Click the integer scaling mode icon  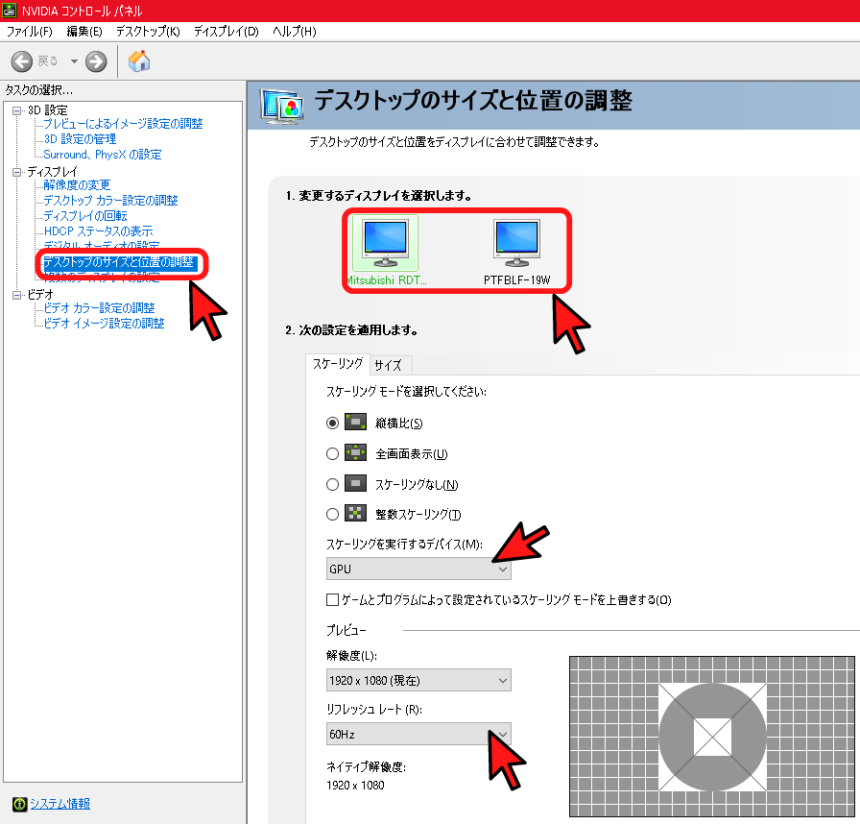coord(355,513)
